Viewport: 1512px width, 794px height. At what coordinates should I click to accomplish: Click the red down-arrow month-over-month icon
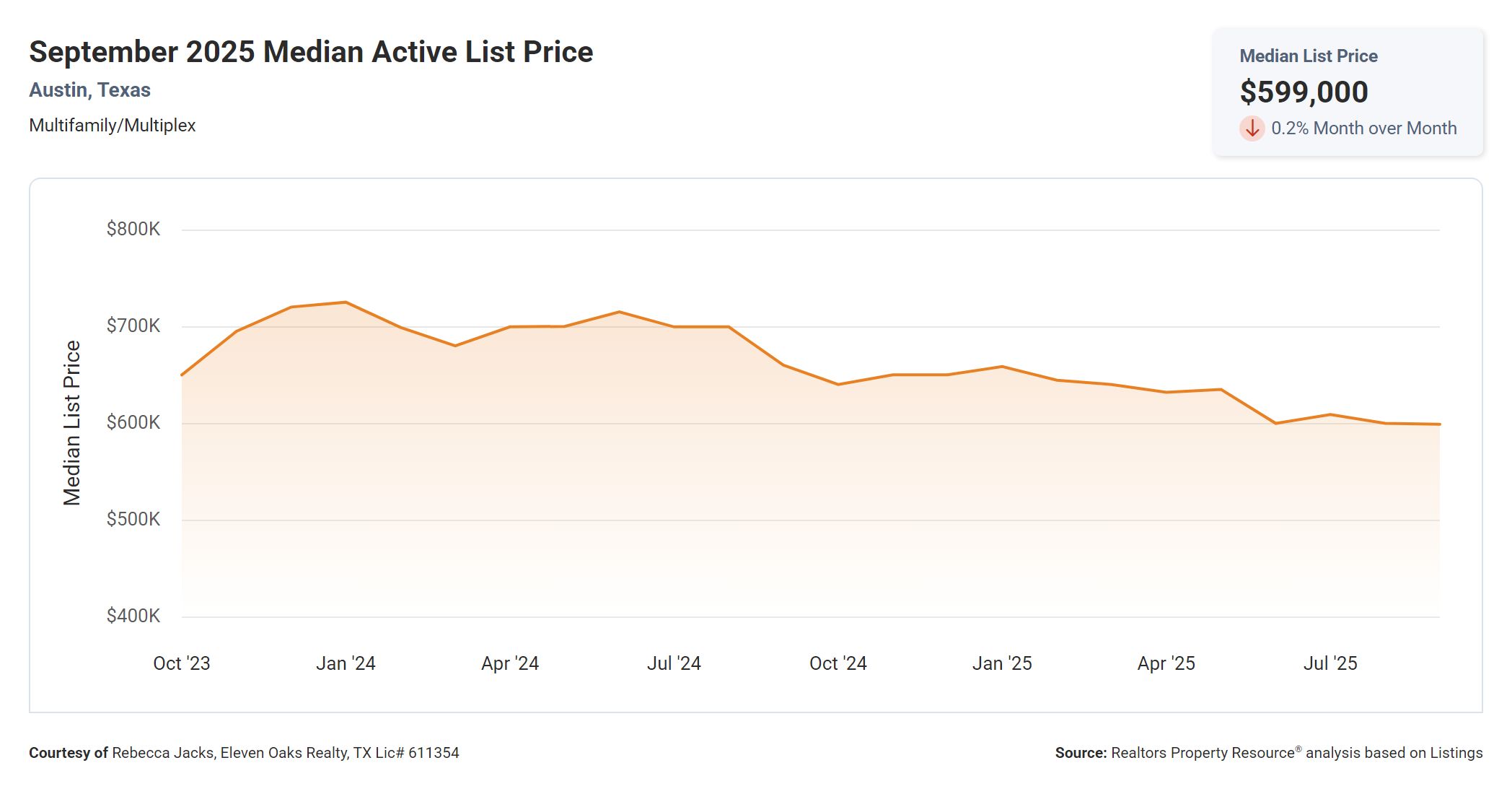1252,128
